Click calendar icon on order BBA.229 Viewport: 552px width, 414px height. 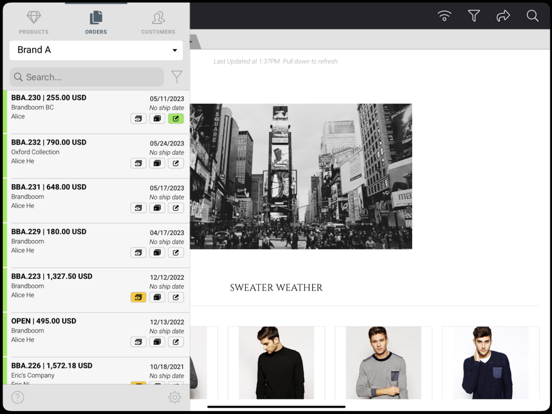pos(138,253)
